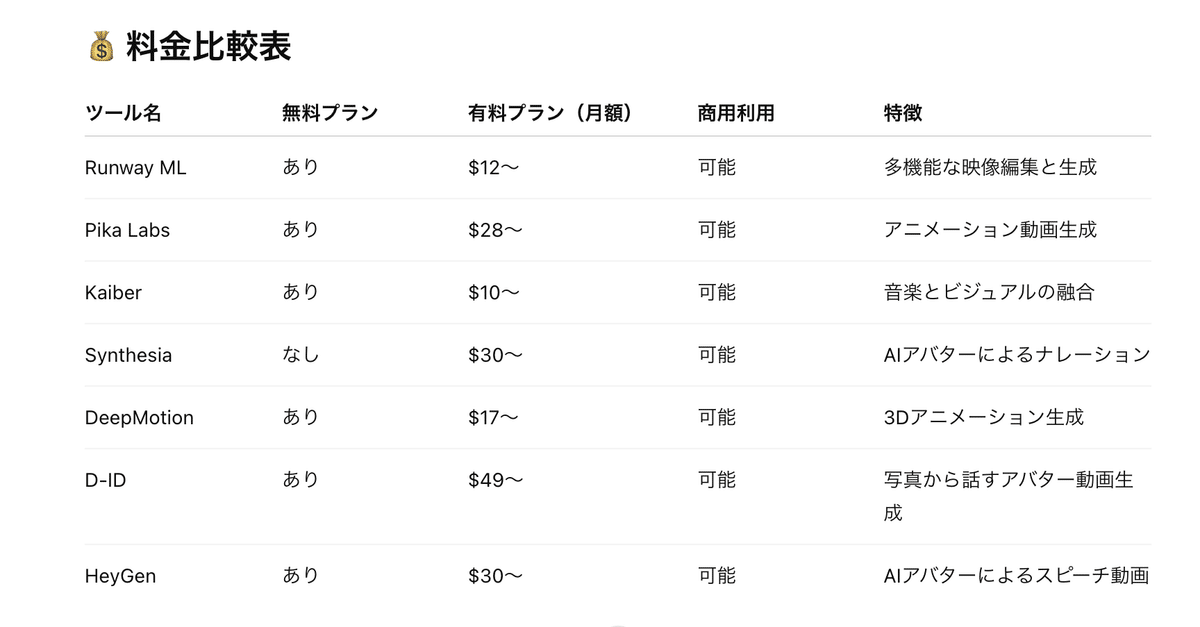Click the 特徴 column header
1200x627 pixels.
pos(903,113)
